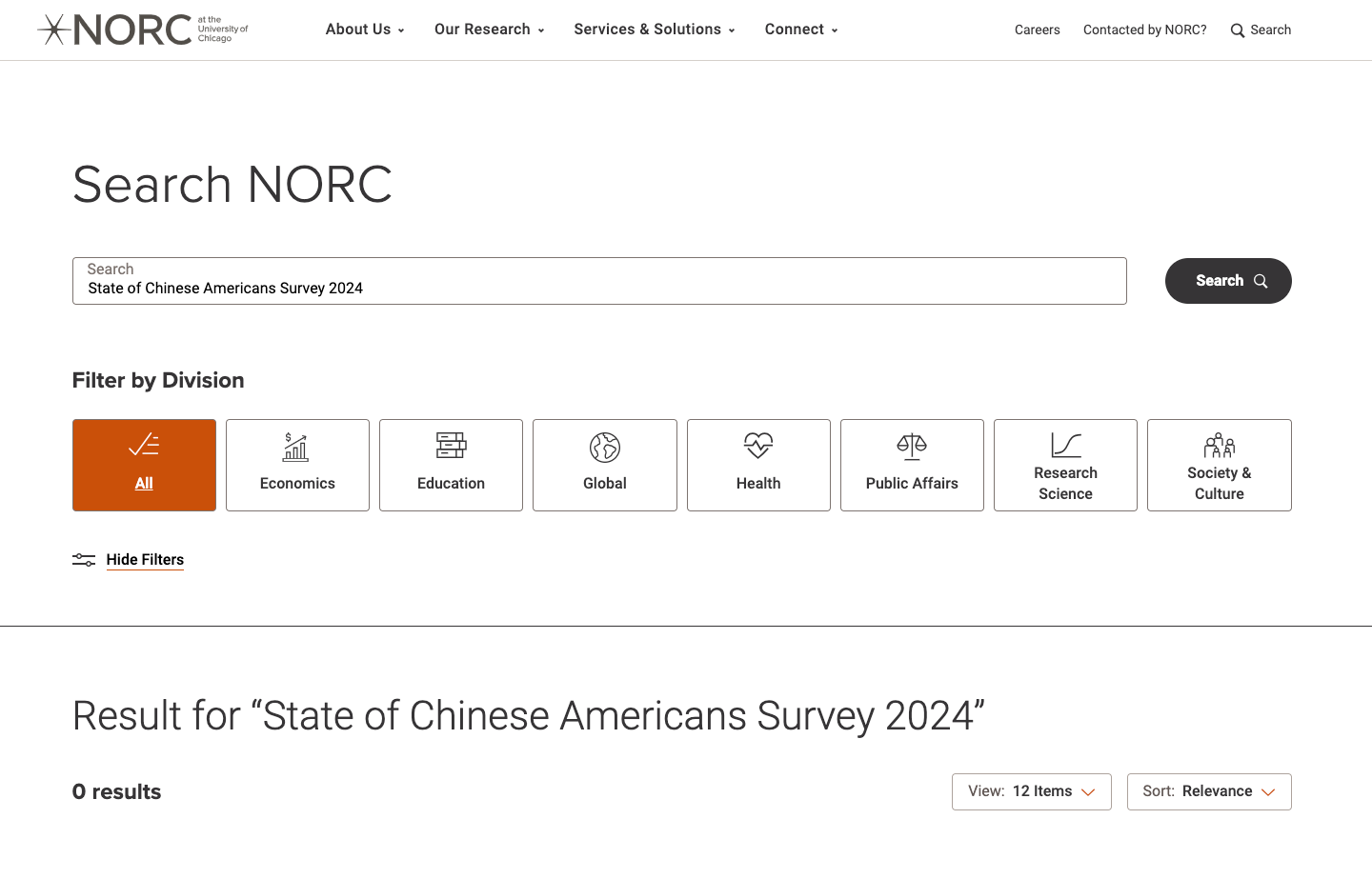Open the View 12 Items dropdown
Viewport: 1372px width, 879px height.
click(1031, 791)
